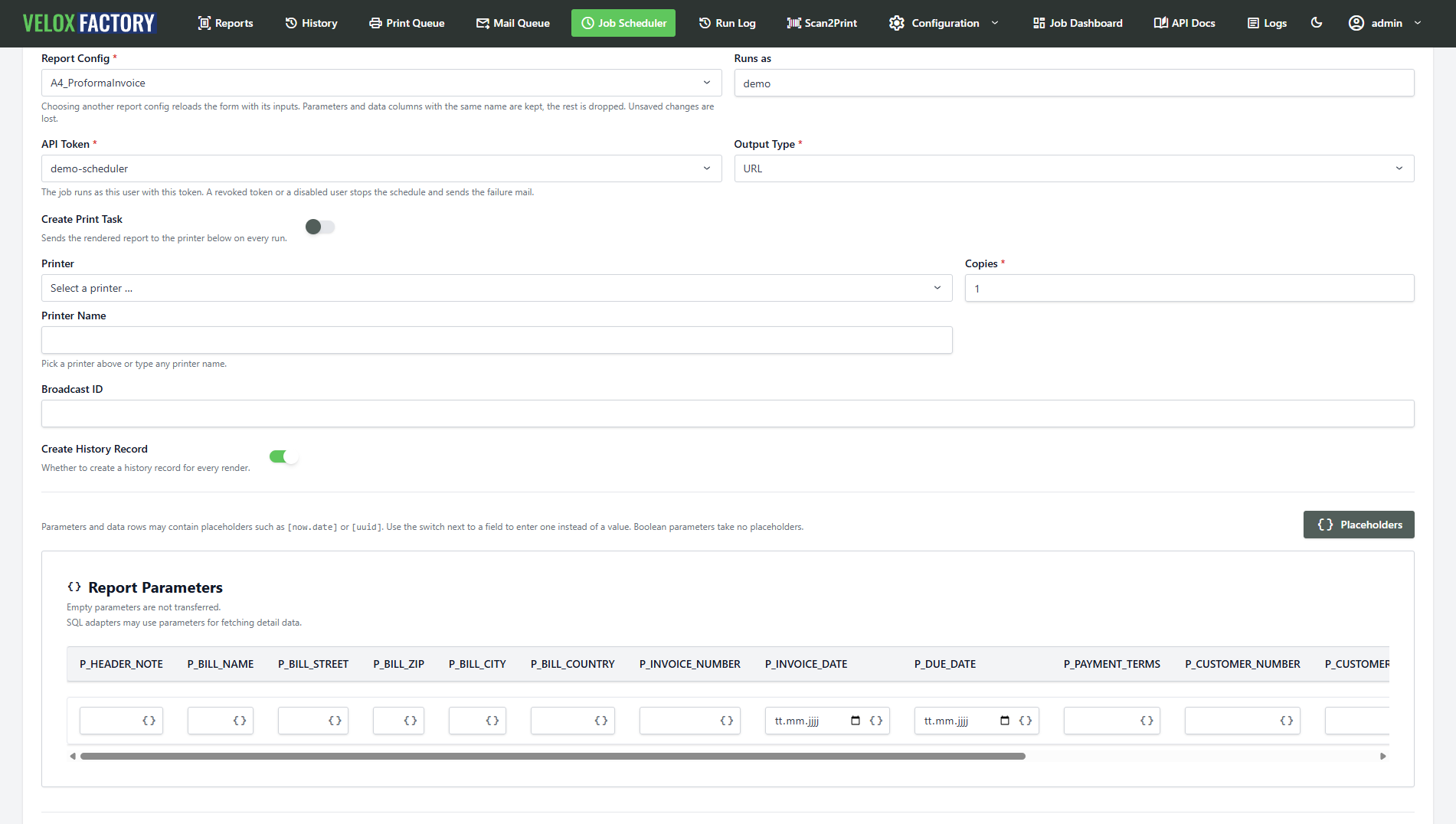
Task: Open the API Token dropdown
Action: click(x=381, y=168)
